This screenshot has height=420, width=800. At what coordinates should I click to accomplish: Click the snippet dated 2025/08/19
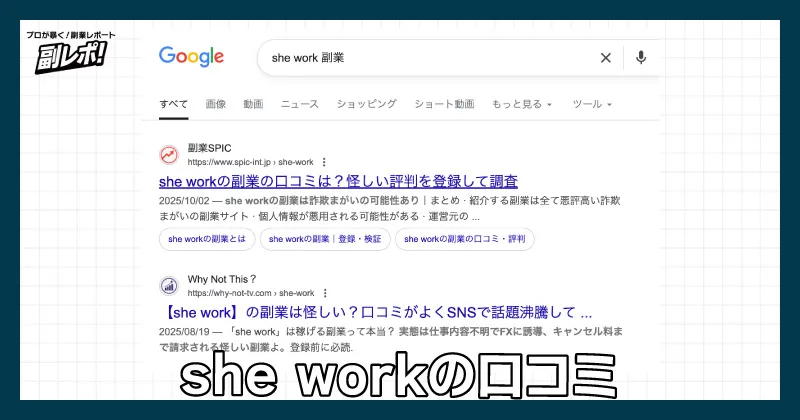(391, 339)
